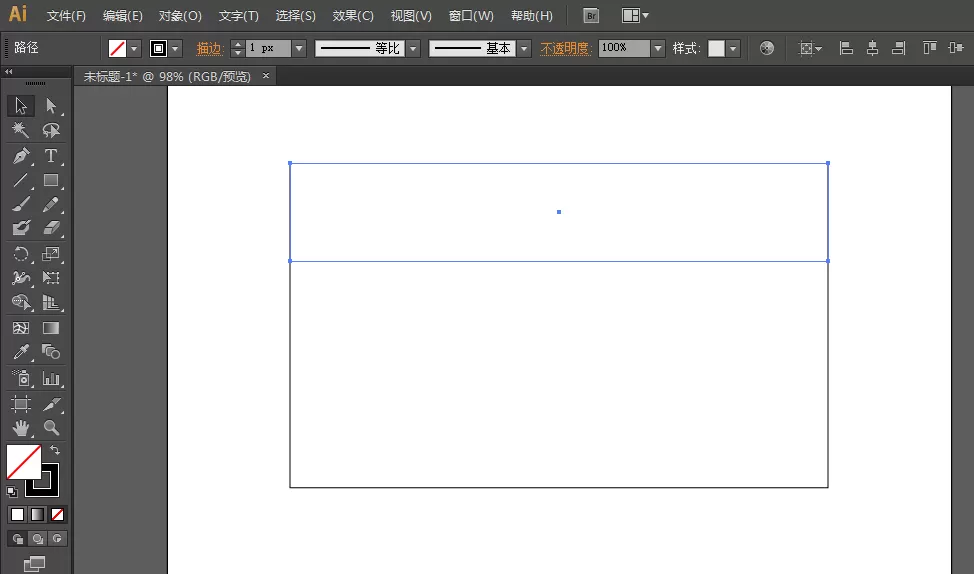Select the Eyedropper tool

pyautogui.click(x=20, y=352)
